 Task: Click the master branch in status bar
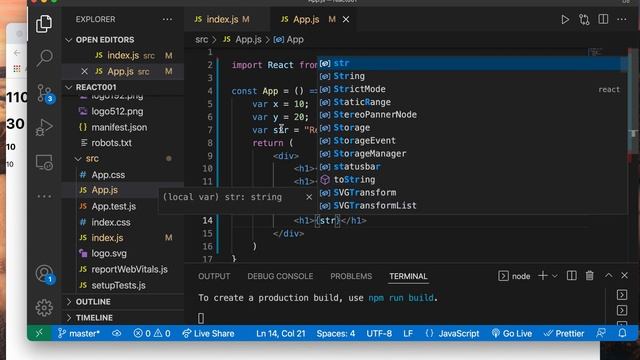tap(79, 333)
